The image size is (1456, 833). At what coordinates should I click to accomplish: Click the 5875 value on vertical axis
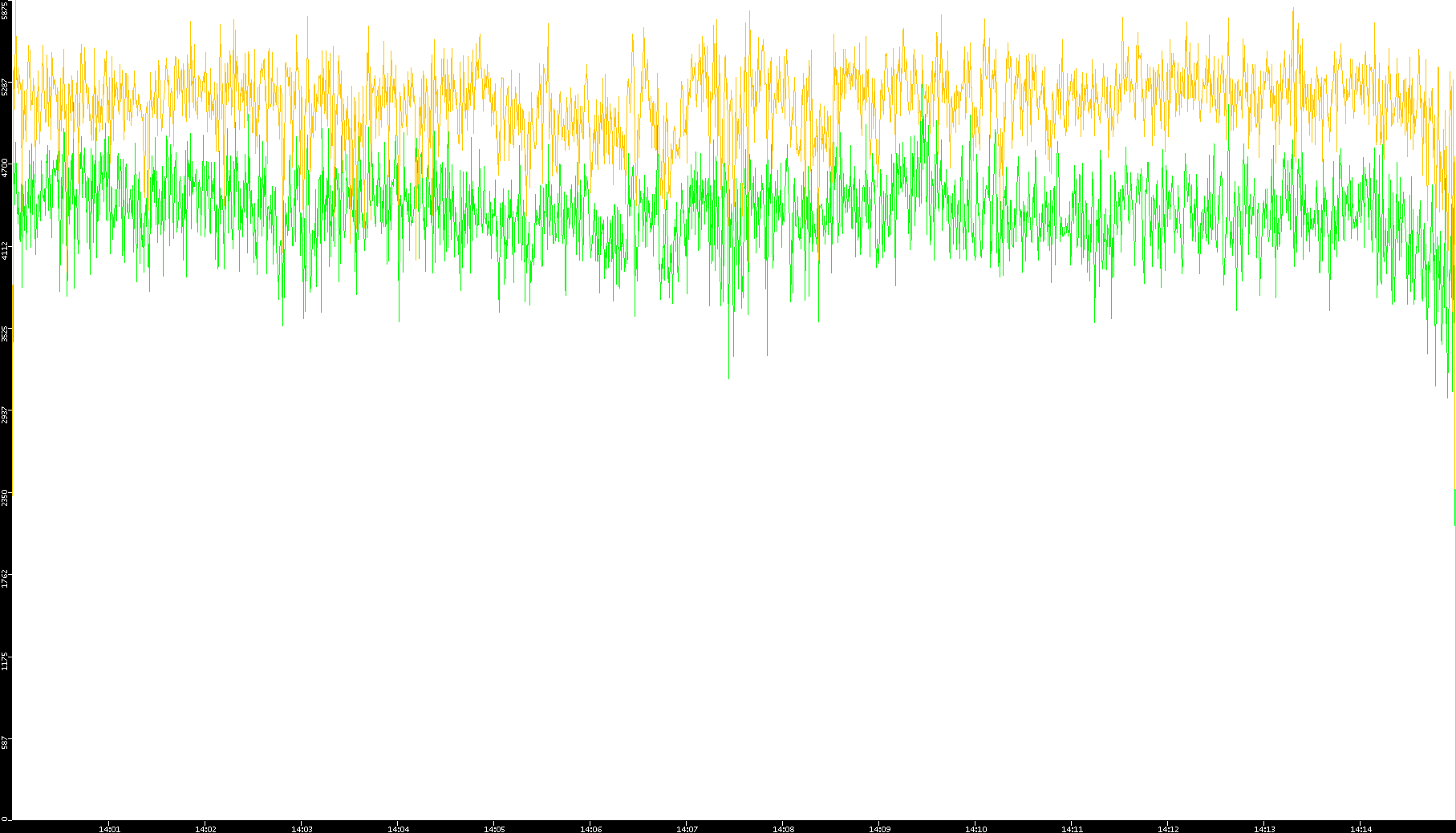tap(5, 10)
